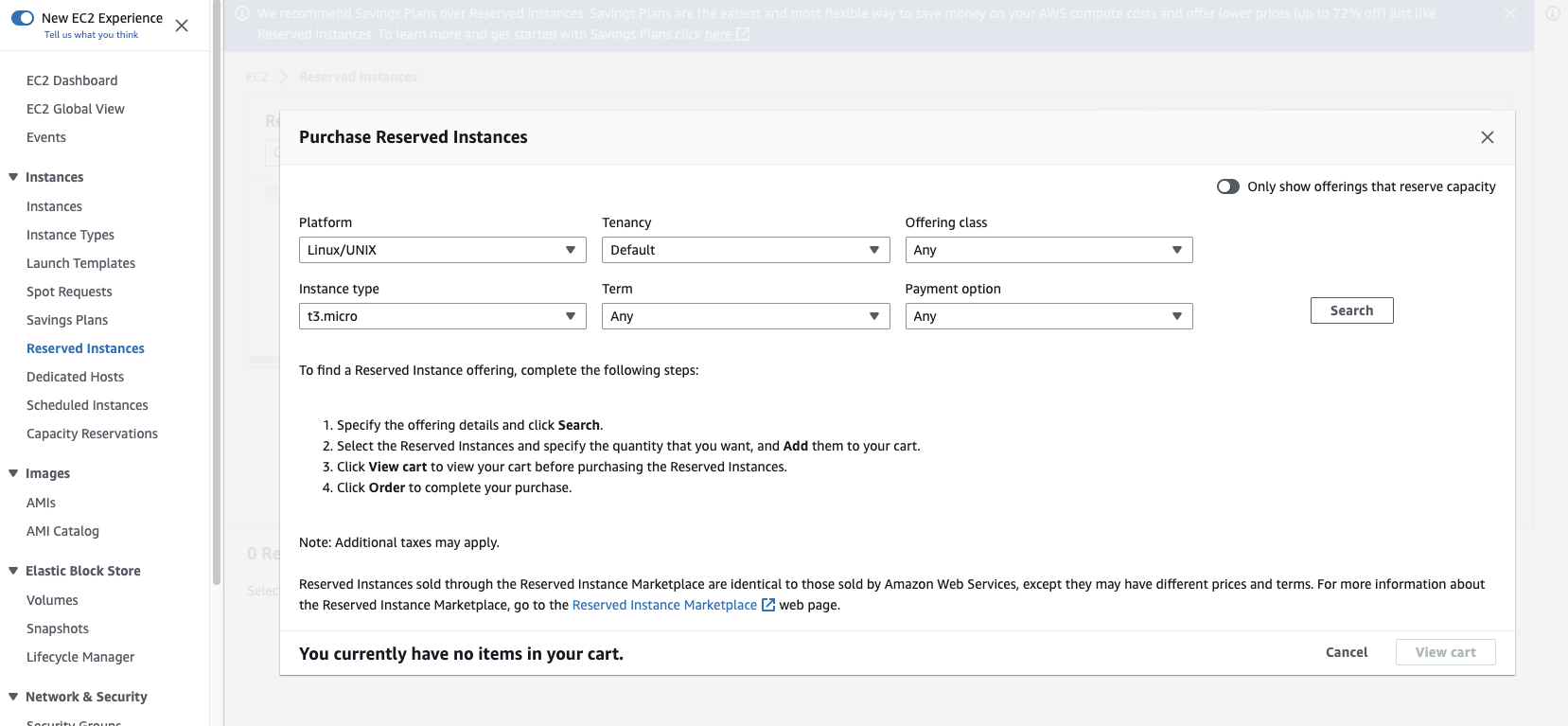Open Capacity Reservations

[x=92, y=434]
